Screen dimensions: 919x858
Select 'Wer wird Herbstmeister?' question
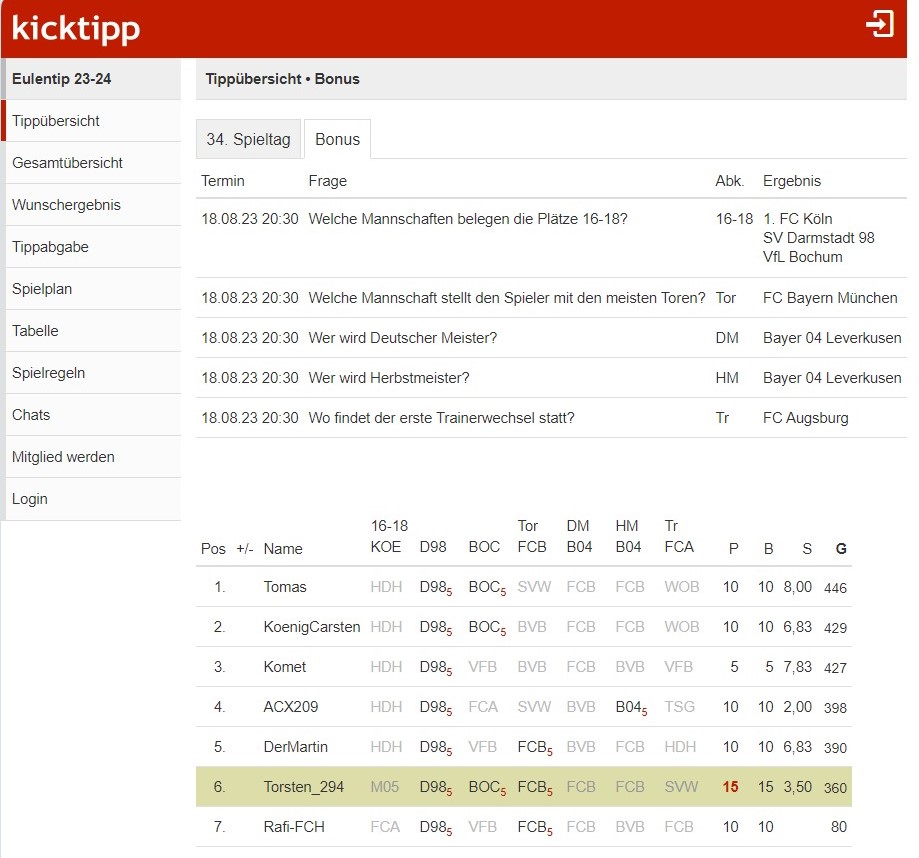click(389, 377)
